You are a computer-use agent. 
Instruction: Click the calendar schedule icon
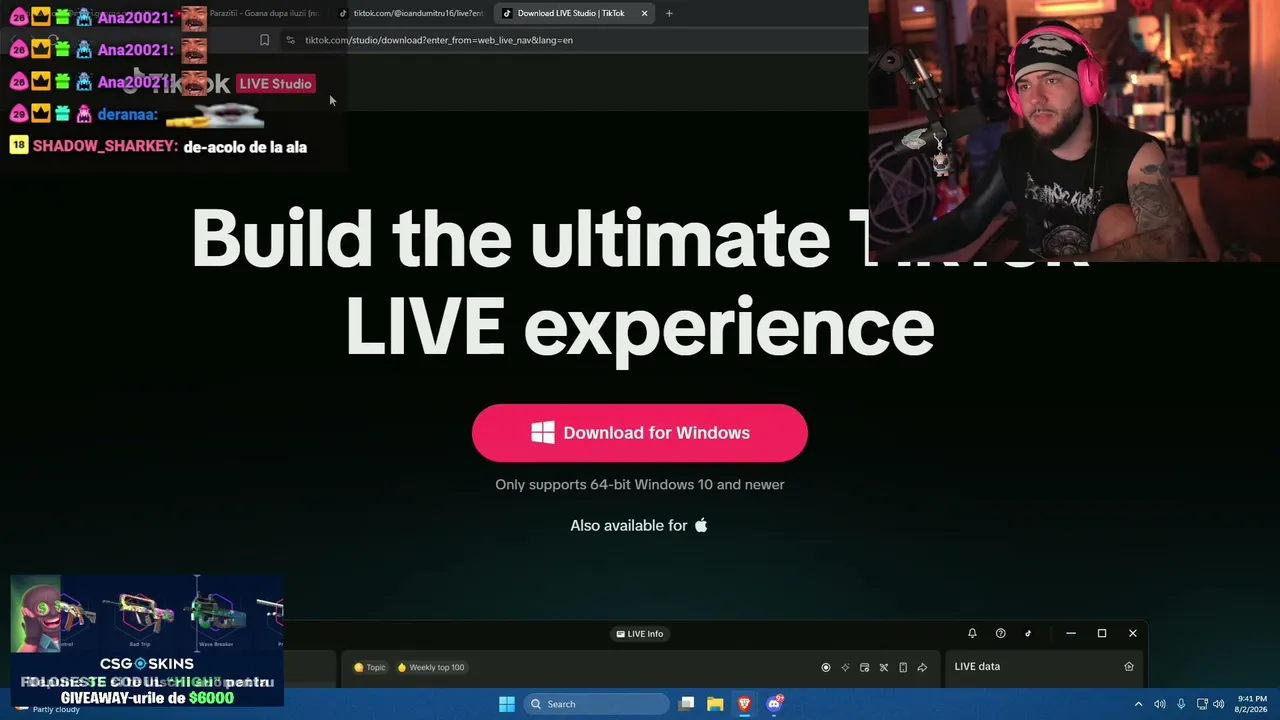865,667
